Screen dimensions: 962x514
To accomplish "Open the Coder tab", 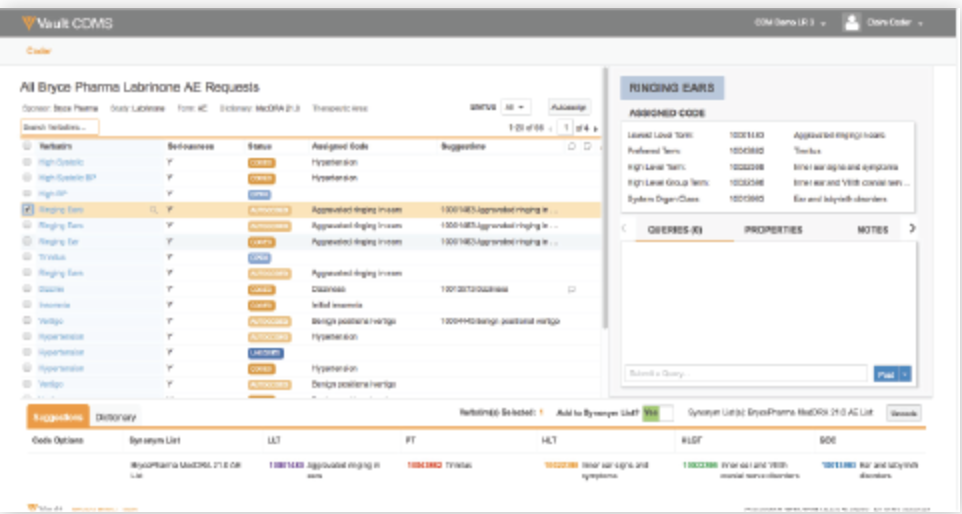I will pyautogui.click(x=39, y=51).
